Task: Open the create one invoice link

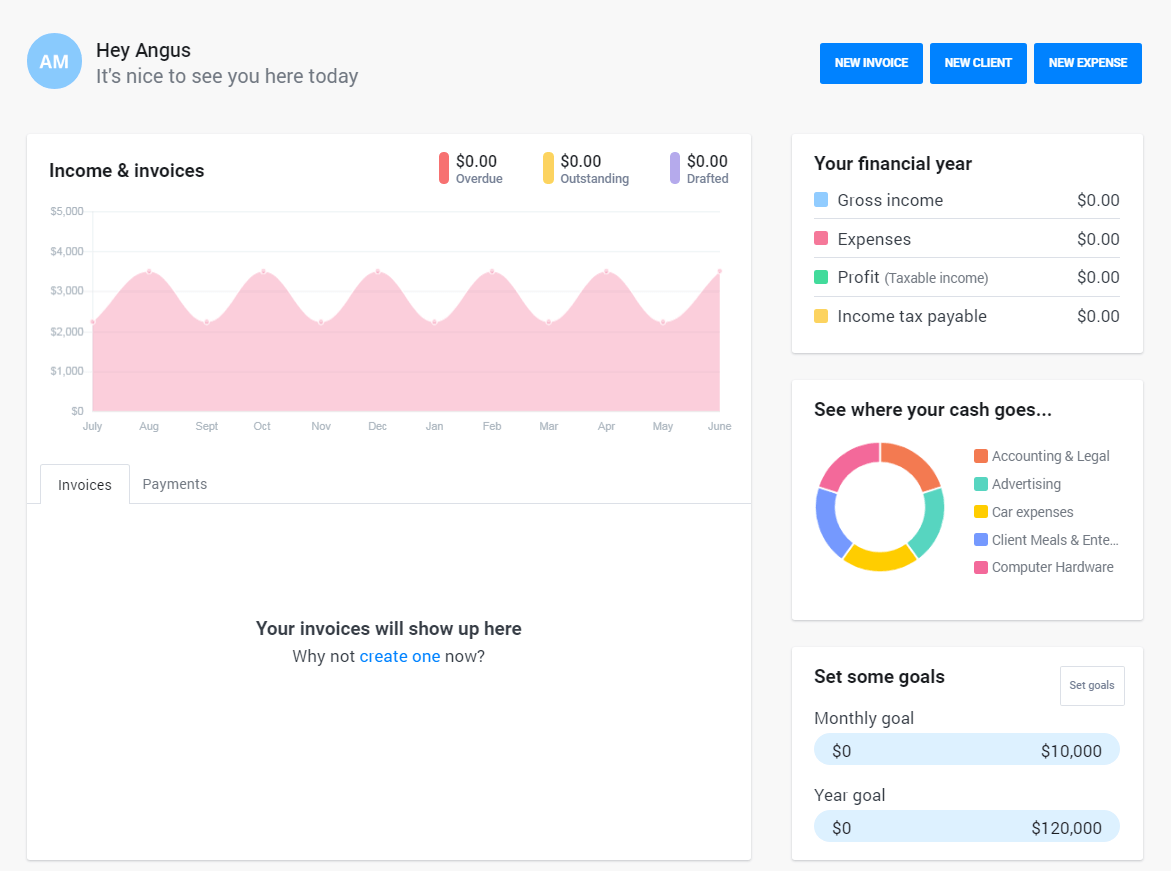Action: (400, 656)
